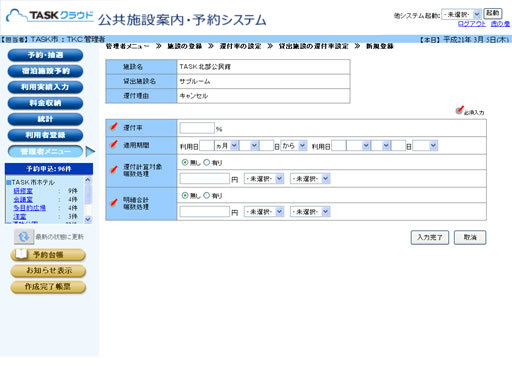Open the 予約台帳 ledger button
The image size is (512, 384).
coord(48,255)
